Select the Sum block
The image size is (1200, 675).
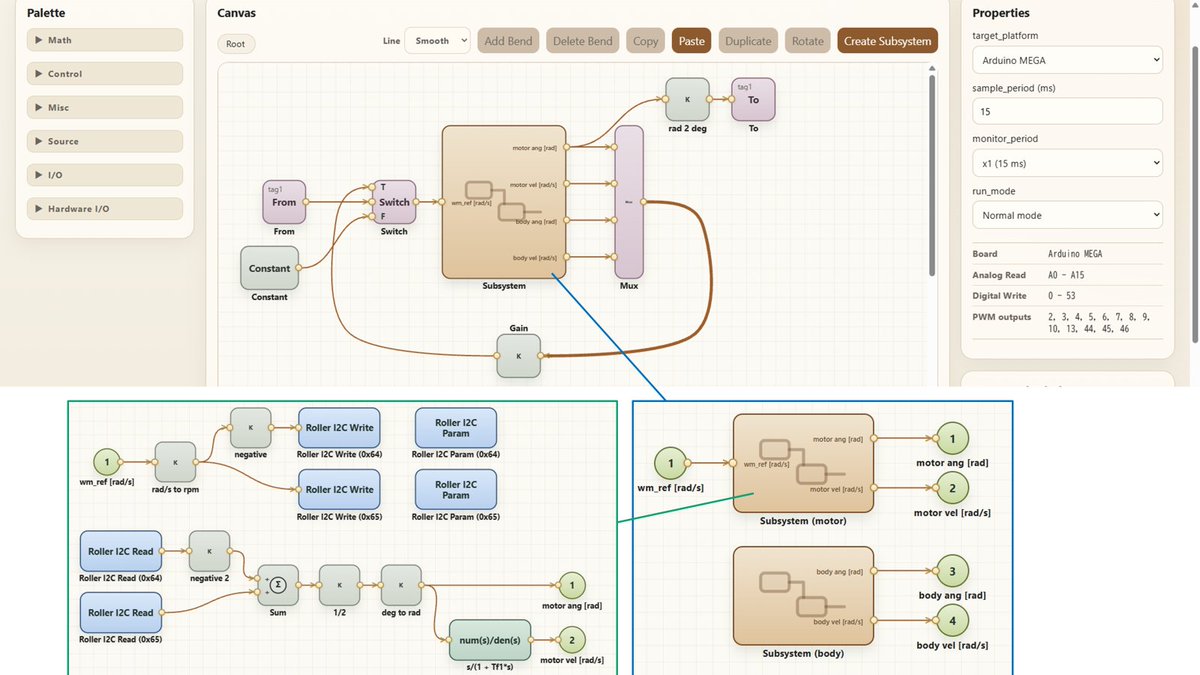pos(278,585)
